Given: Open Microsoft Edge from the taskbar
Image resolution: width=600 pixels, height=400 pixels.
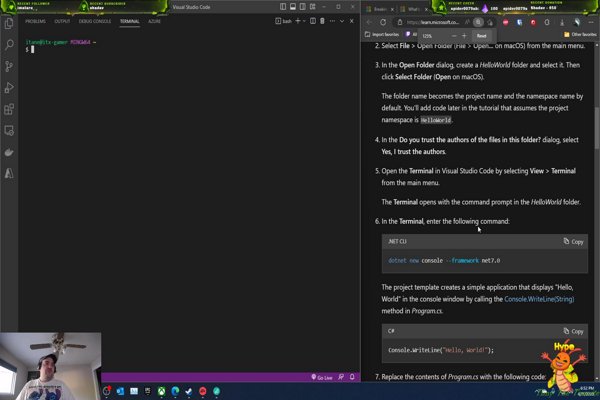Looking at the screenshot, I should coord(175,391).
